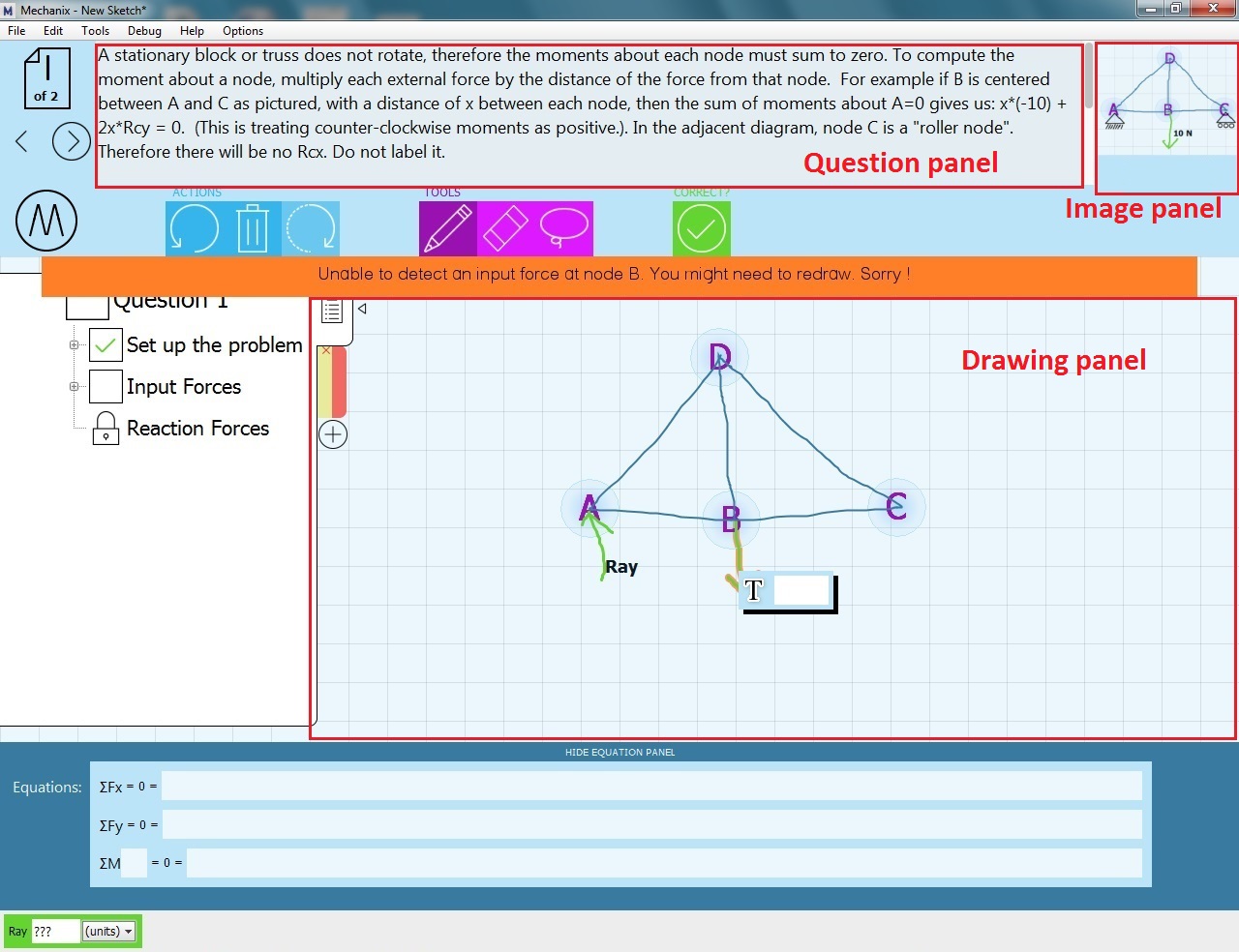The width and height of the screenshot is (1239, 952).
Task: Select the lasso selection tool
Action: [563, 229]
